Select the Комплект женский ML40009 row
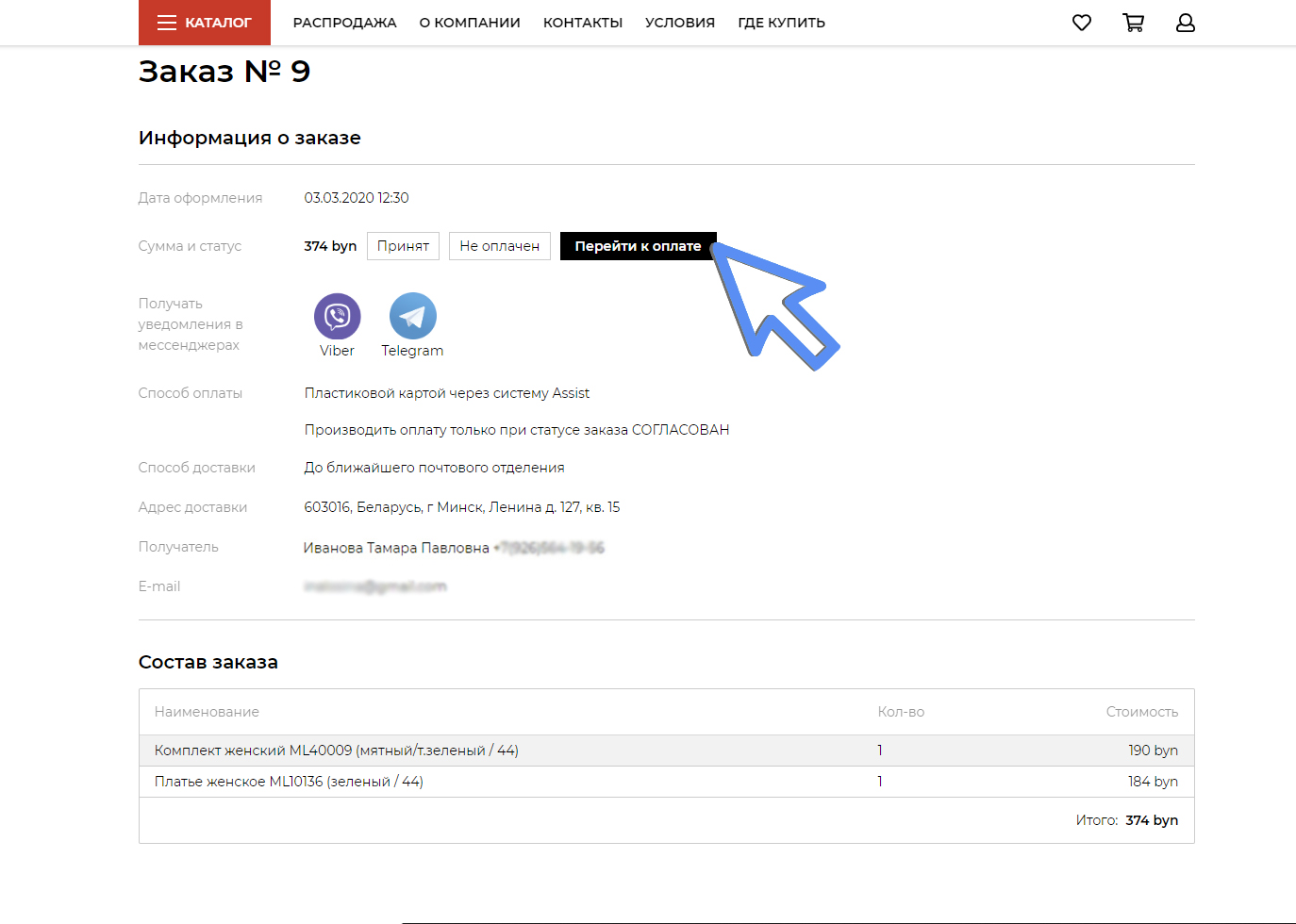This screenshot has height=924, width=1296. tap(667, 751)
